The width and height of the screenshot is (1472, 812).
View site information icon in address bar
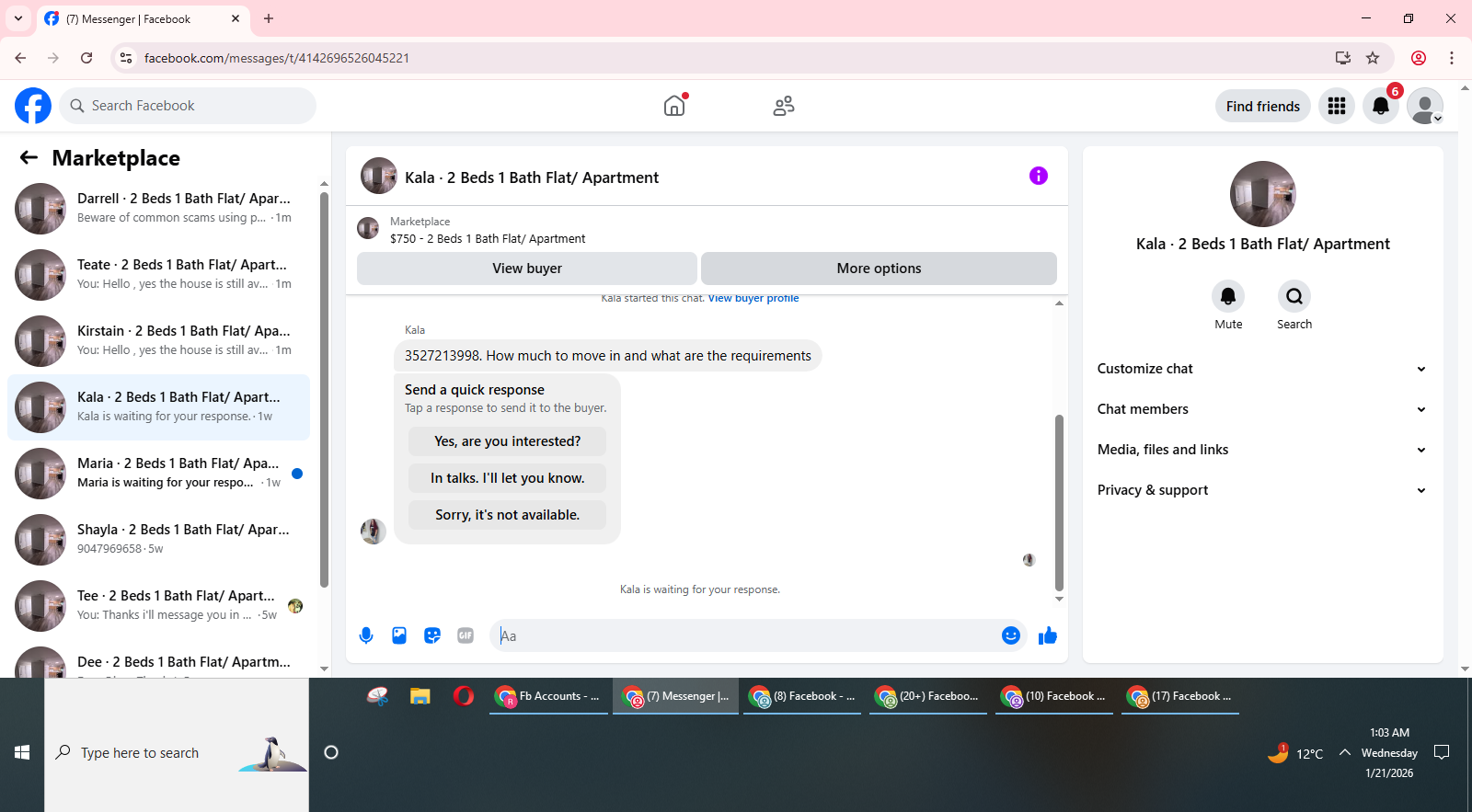(126, 58)
